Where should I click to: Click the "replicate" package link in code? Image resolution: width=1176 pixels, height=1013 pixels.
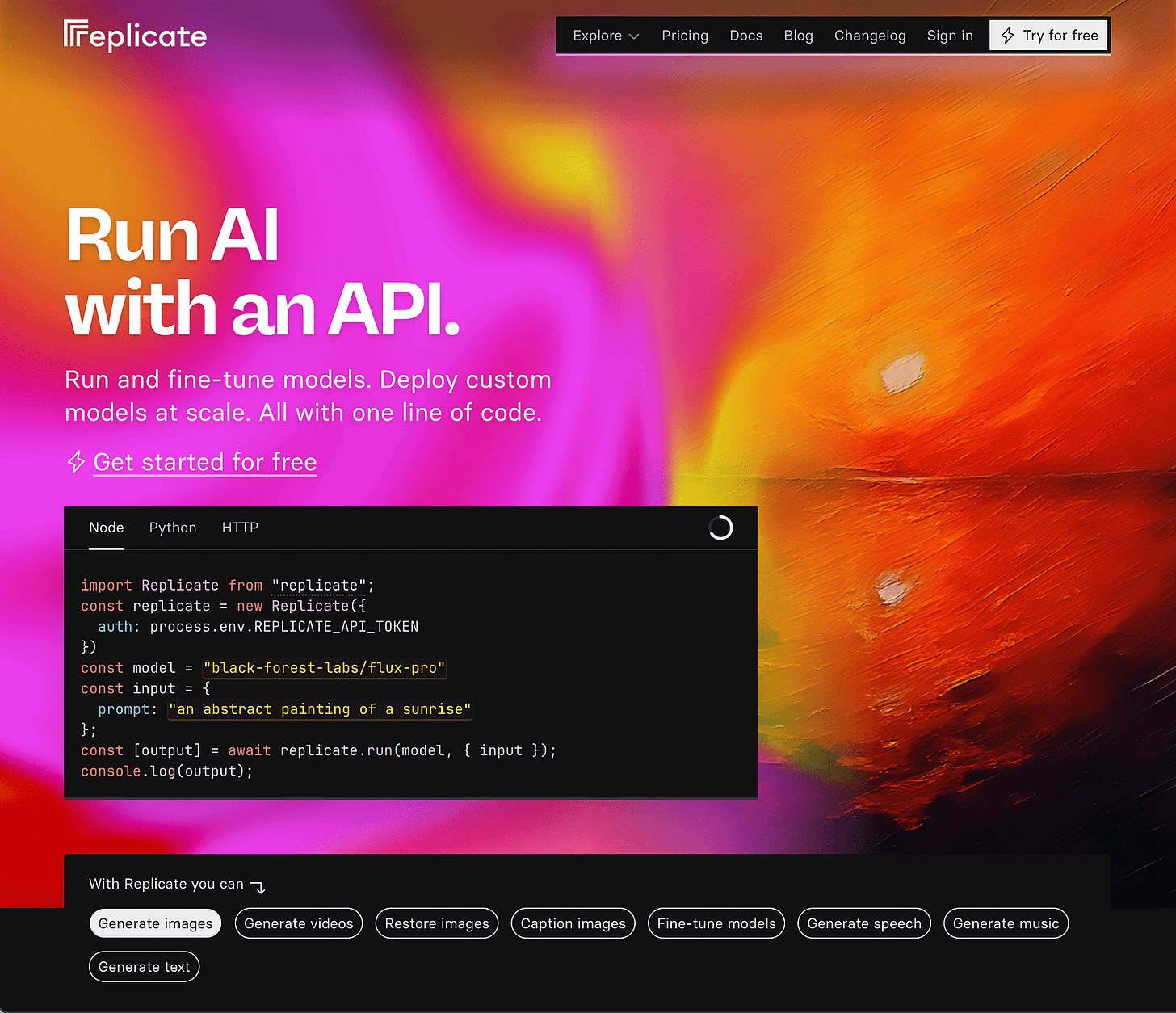(319, 585)
